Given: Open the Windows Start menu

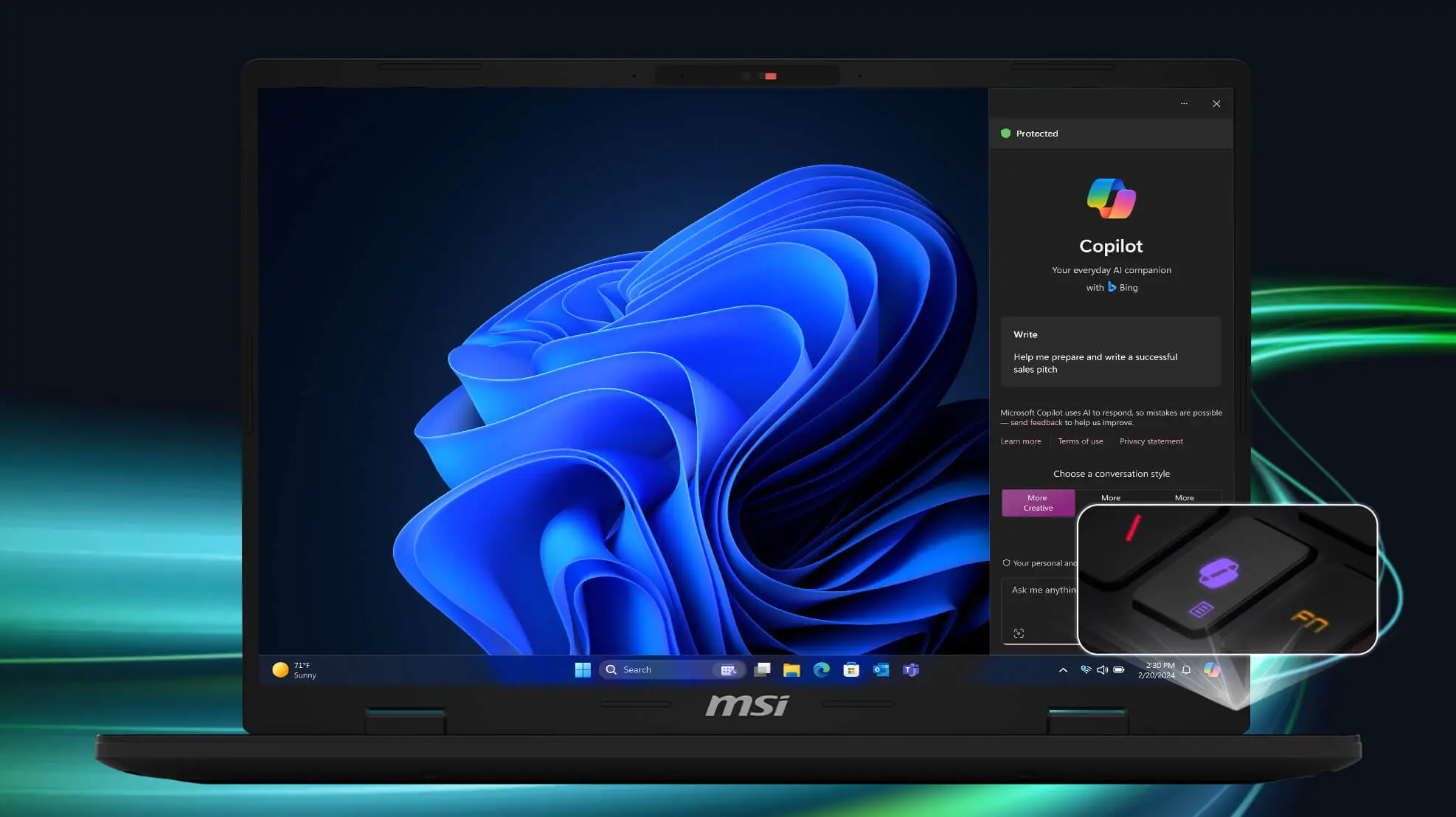Looking at the screenshot, I should point(582,669).
